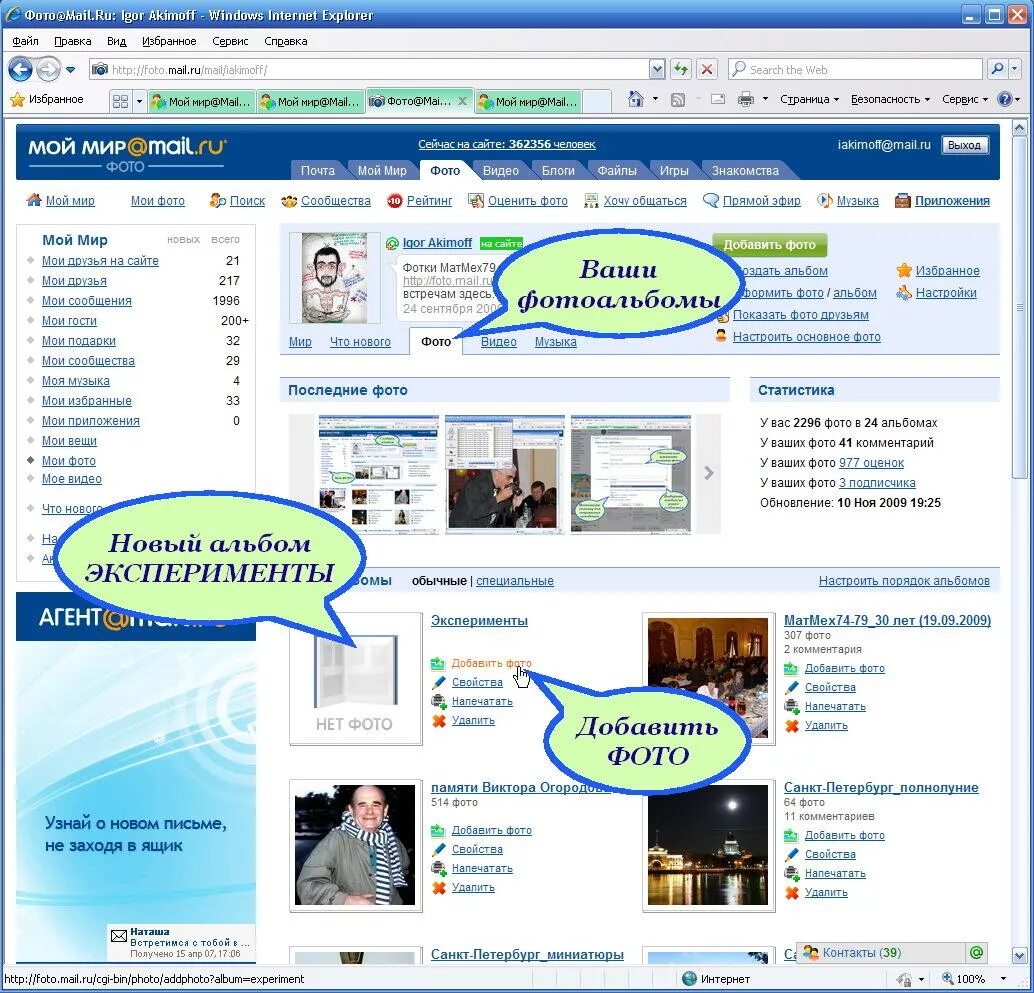
Task: Click the Add to favorites star icon (Избранное)
Action: pos(904,270)
